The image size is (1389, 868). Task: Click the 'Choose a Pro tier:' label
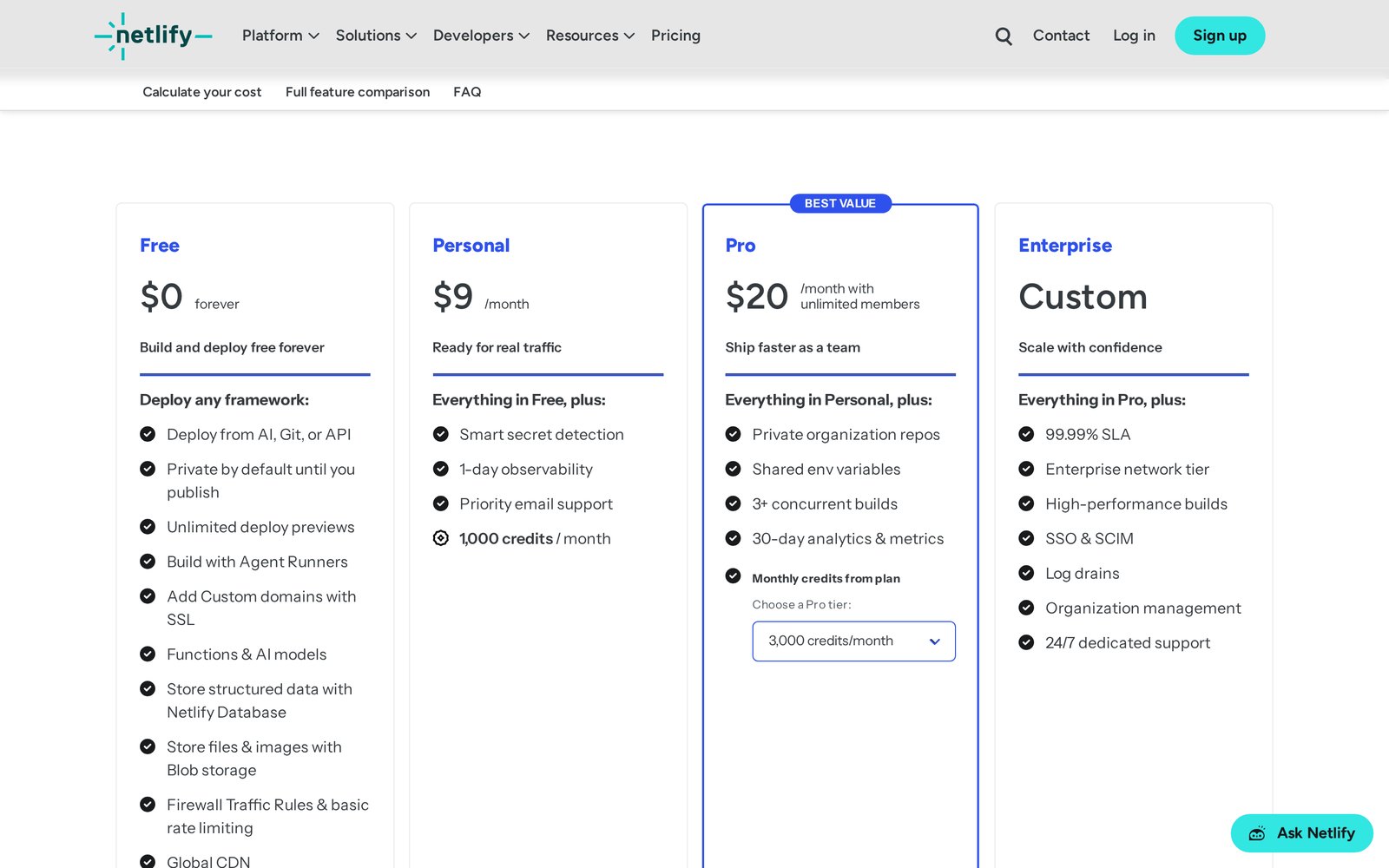coord(801,605)
